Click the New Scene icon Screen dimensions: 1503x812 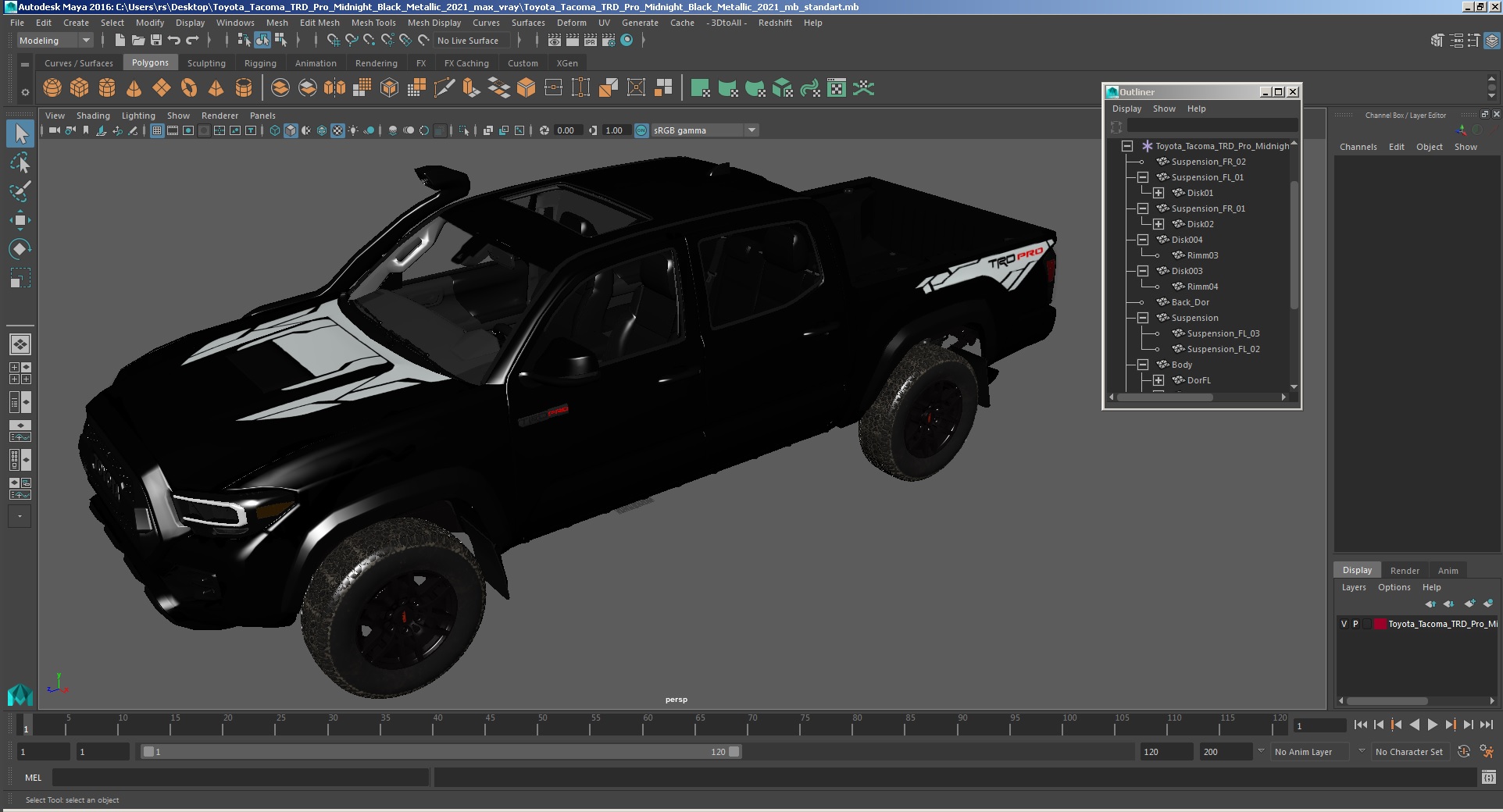point(120,40)
